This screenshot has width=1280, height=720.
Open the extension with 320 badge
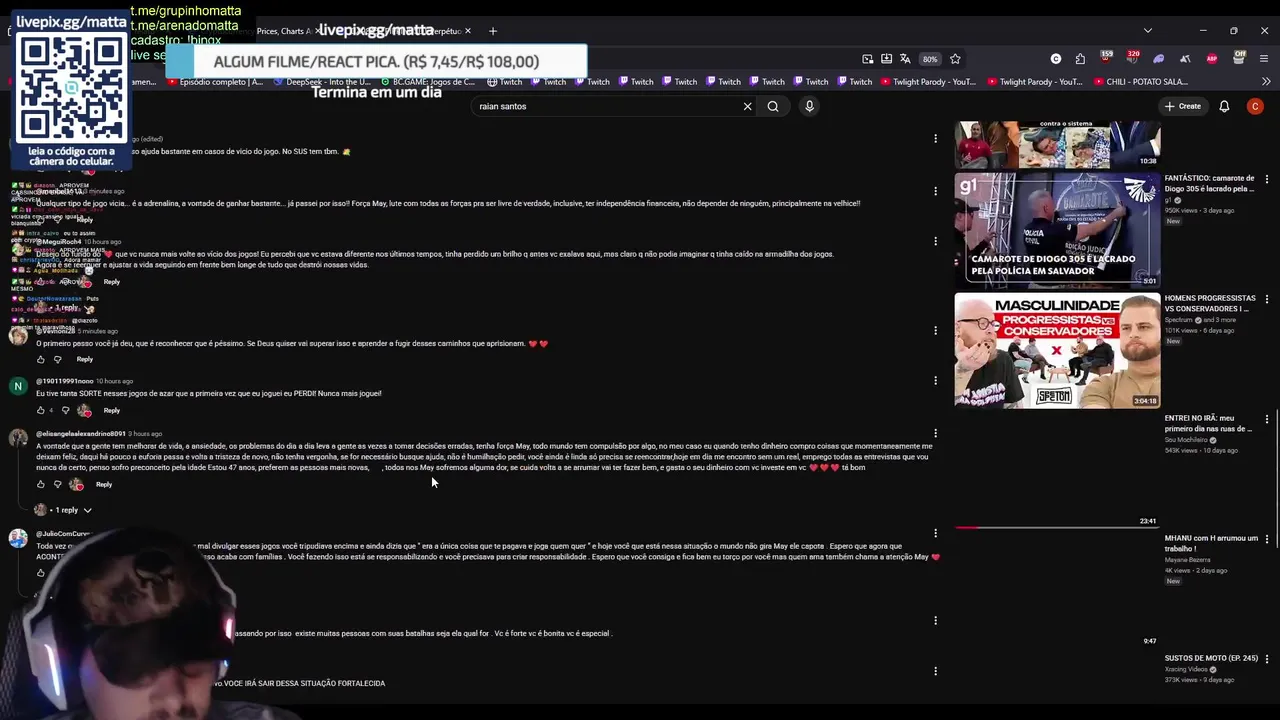pyautogui.click(x=1132, y=58)
